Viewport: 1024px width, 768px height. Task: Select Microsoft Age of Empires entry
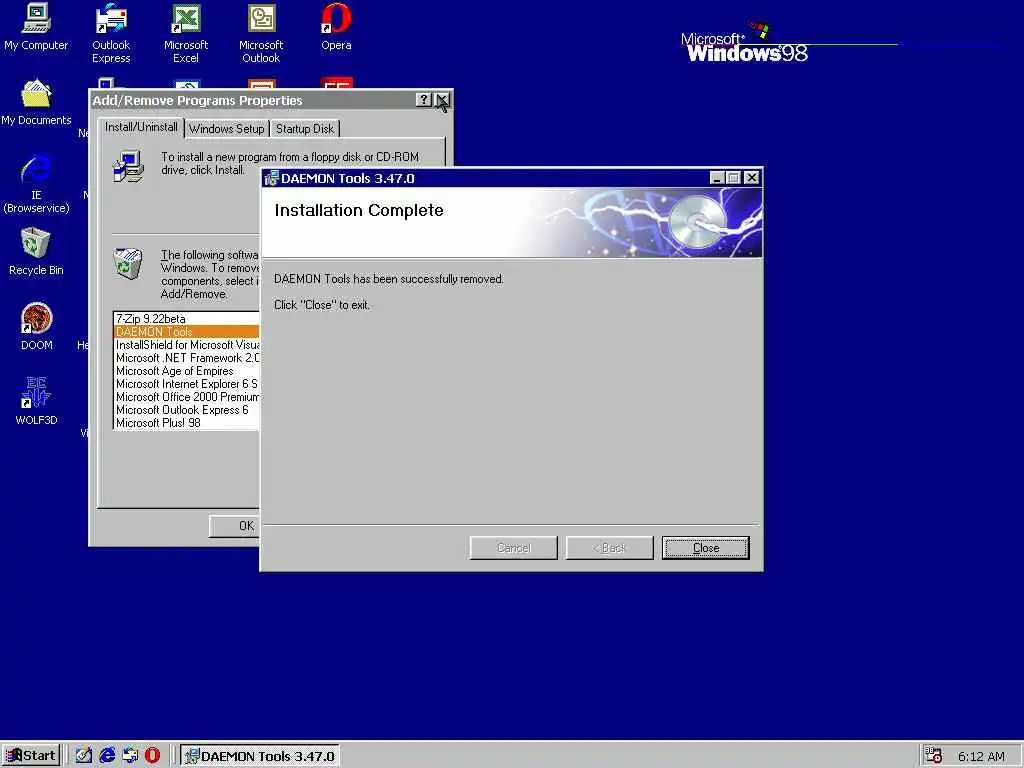tap(187, 371)
